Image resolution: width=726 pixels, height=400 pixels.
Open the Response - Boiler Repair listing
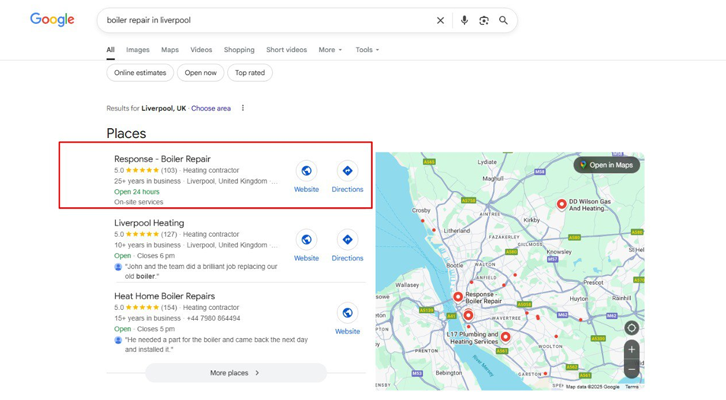tap(163, 159)
